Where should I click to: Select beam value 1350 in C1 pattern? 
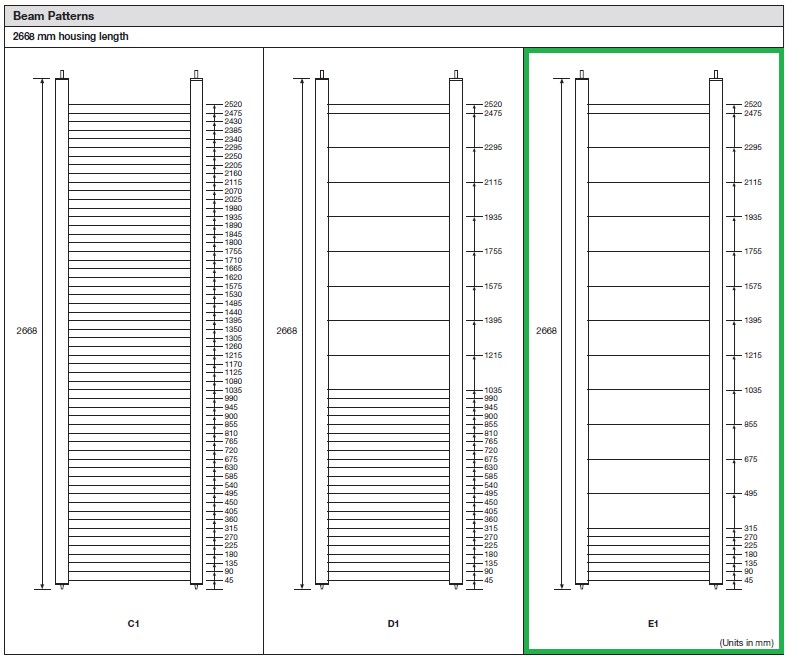coord(233,330)
